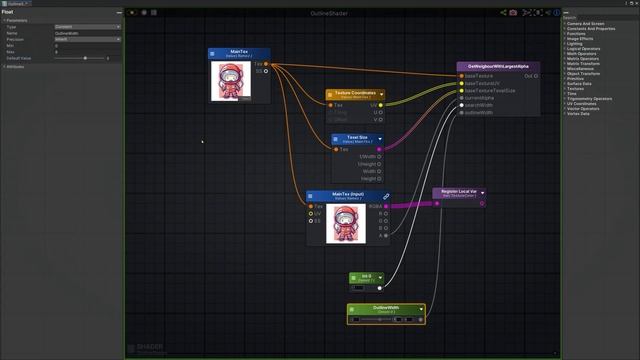
Task: Expand Textures category in palette
Action: [x=575, y=89]
